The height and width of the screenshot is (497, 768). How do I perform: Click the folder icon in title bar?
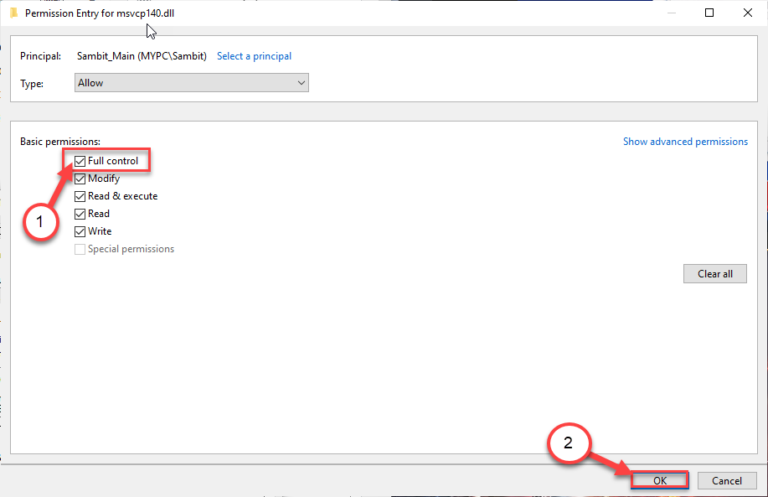tap(14, 13)
